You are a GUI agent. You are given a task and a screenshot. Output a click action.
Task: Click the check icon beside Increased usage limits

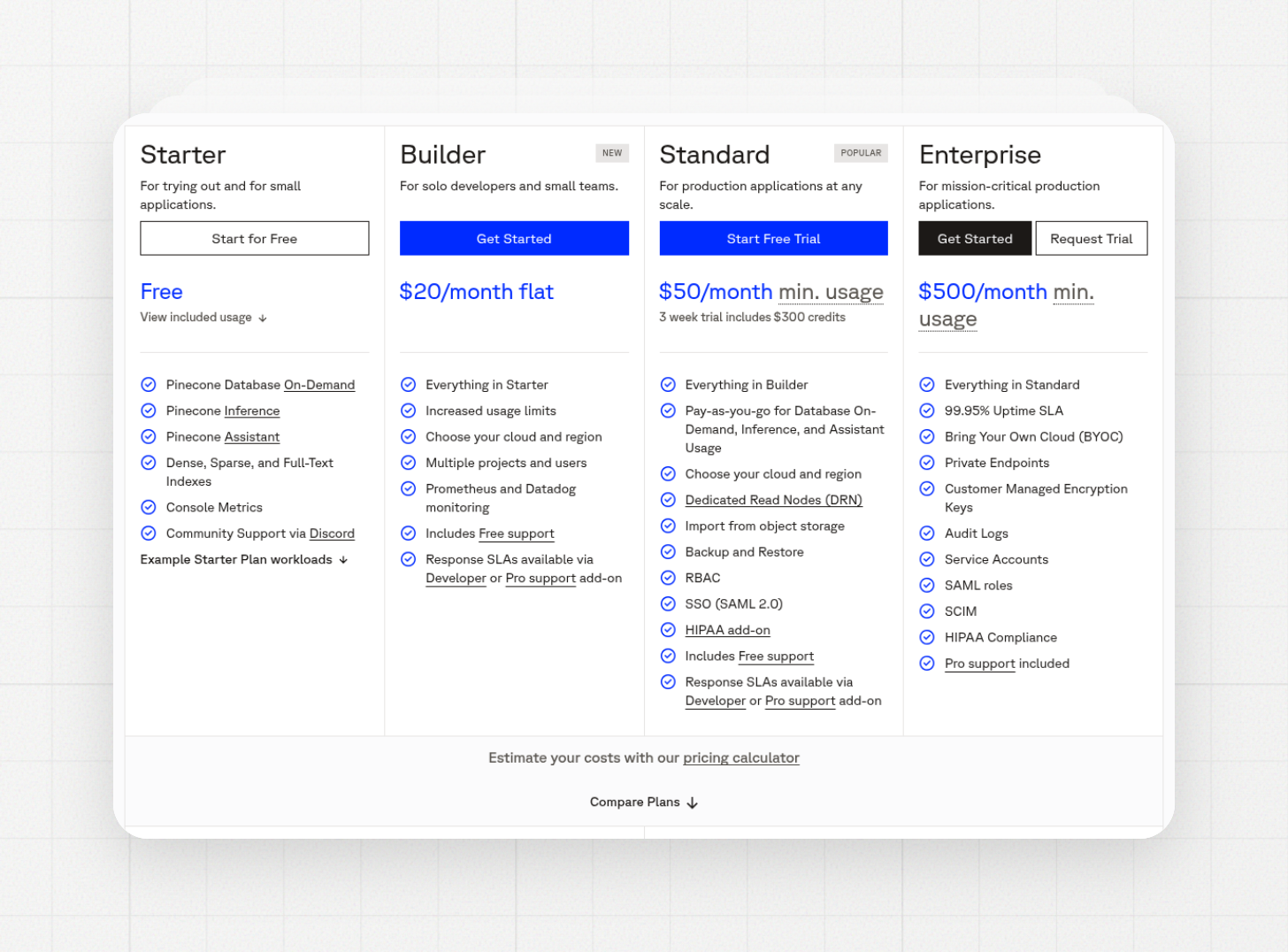[x=408, y=411]
